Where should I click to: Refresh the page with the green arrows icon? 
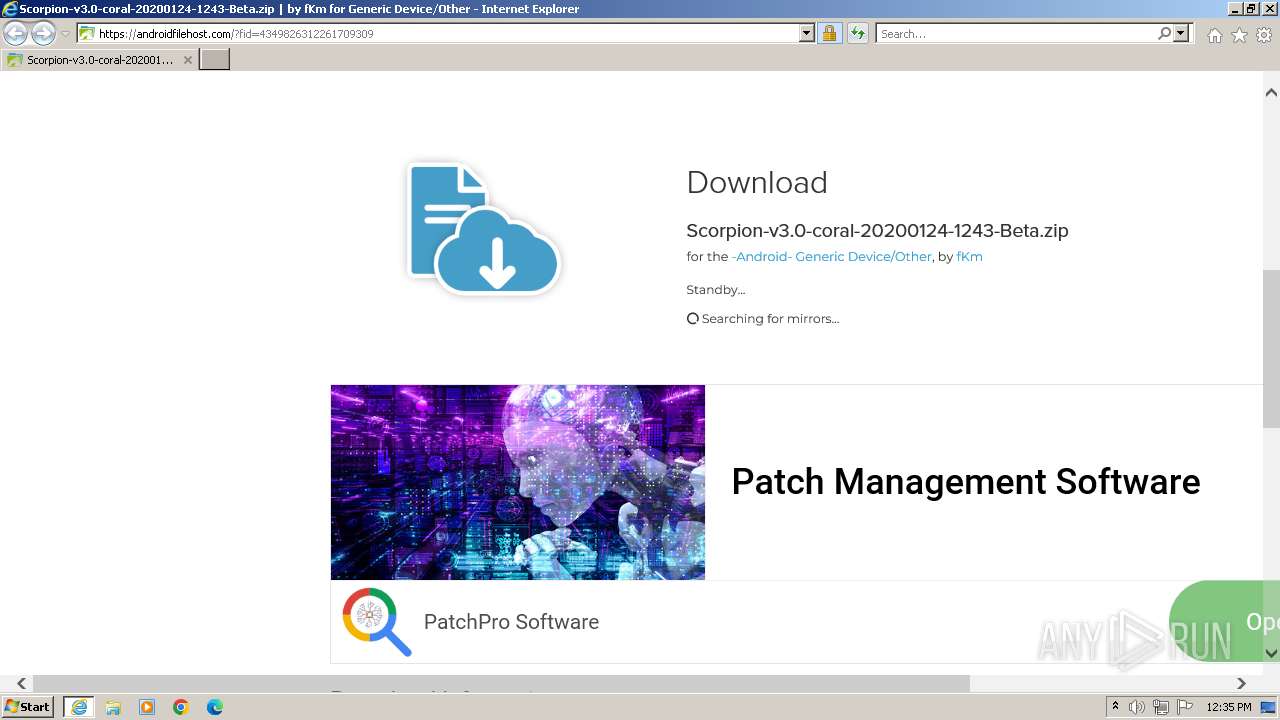click(857, 33)
